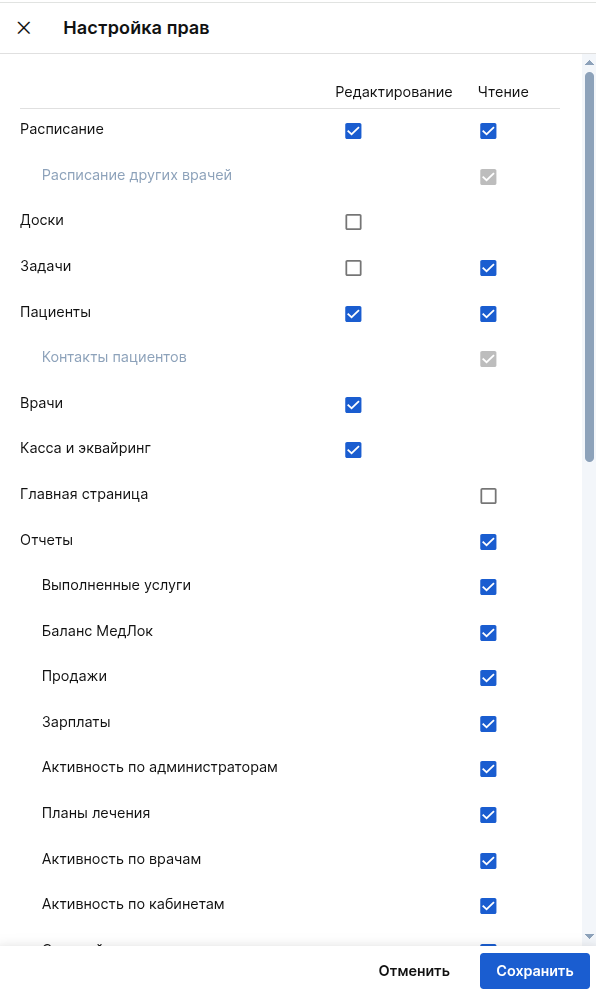
Task: Disable reading permission for Расписание
Action: tap(488, 130)
